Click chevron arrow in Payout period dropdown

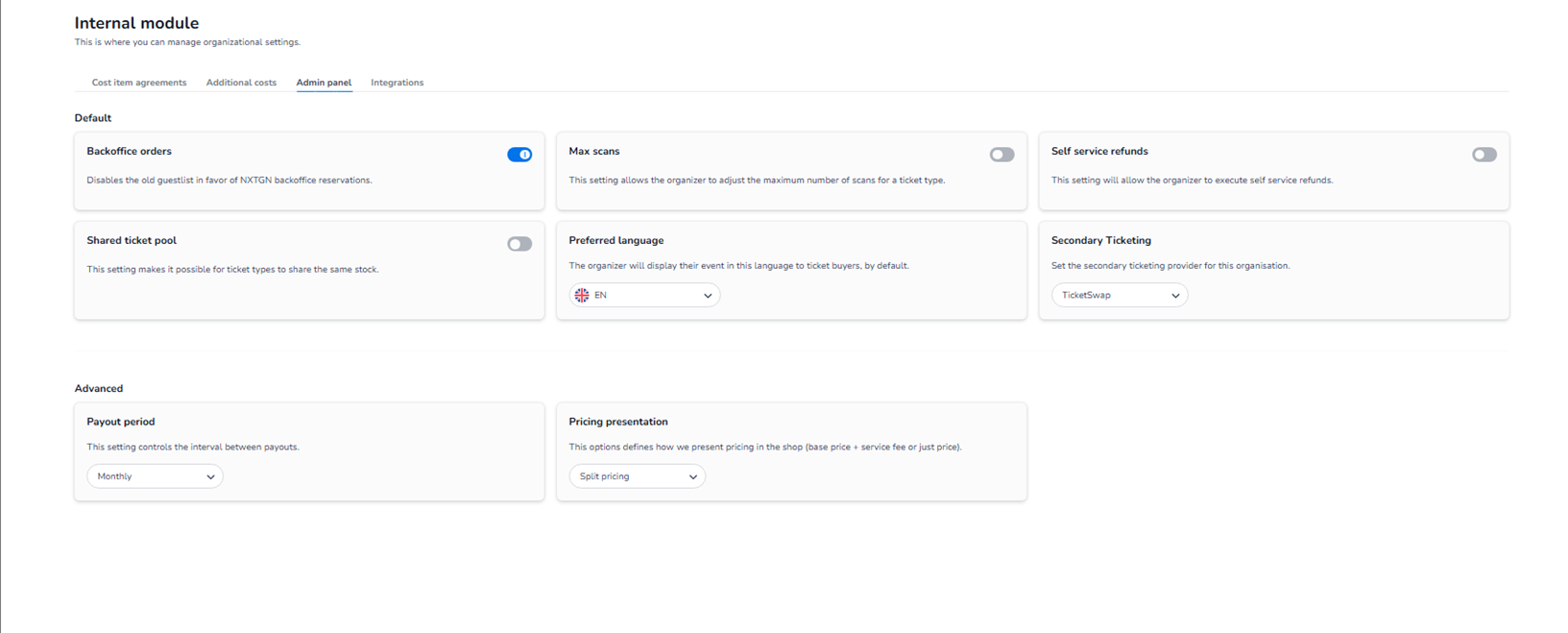pos(210,477)
